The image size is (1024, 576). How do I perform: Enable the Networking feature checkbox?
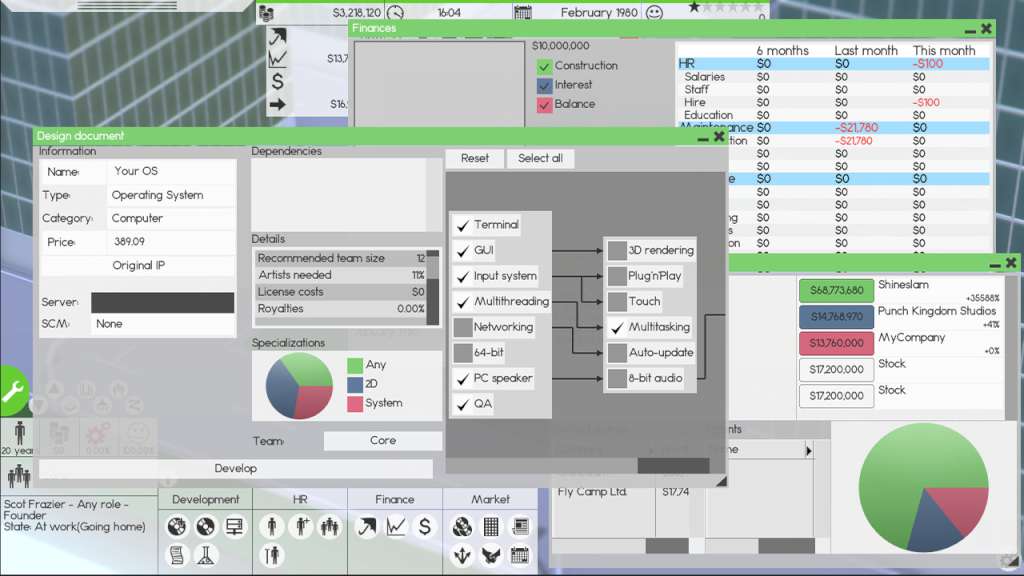coord(461,326)
